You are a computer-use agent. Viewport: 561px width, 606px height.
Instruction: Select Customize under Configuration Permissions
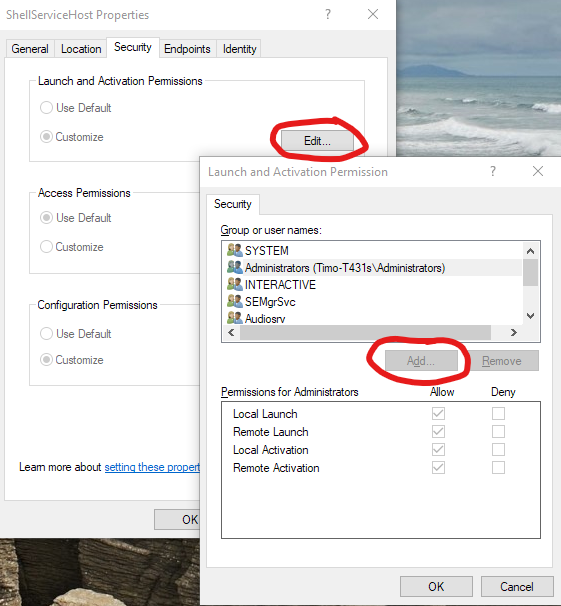[x=72, y=360]
